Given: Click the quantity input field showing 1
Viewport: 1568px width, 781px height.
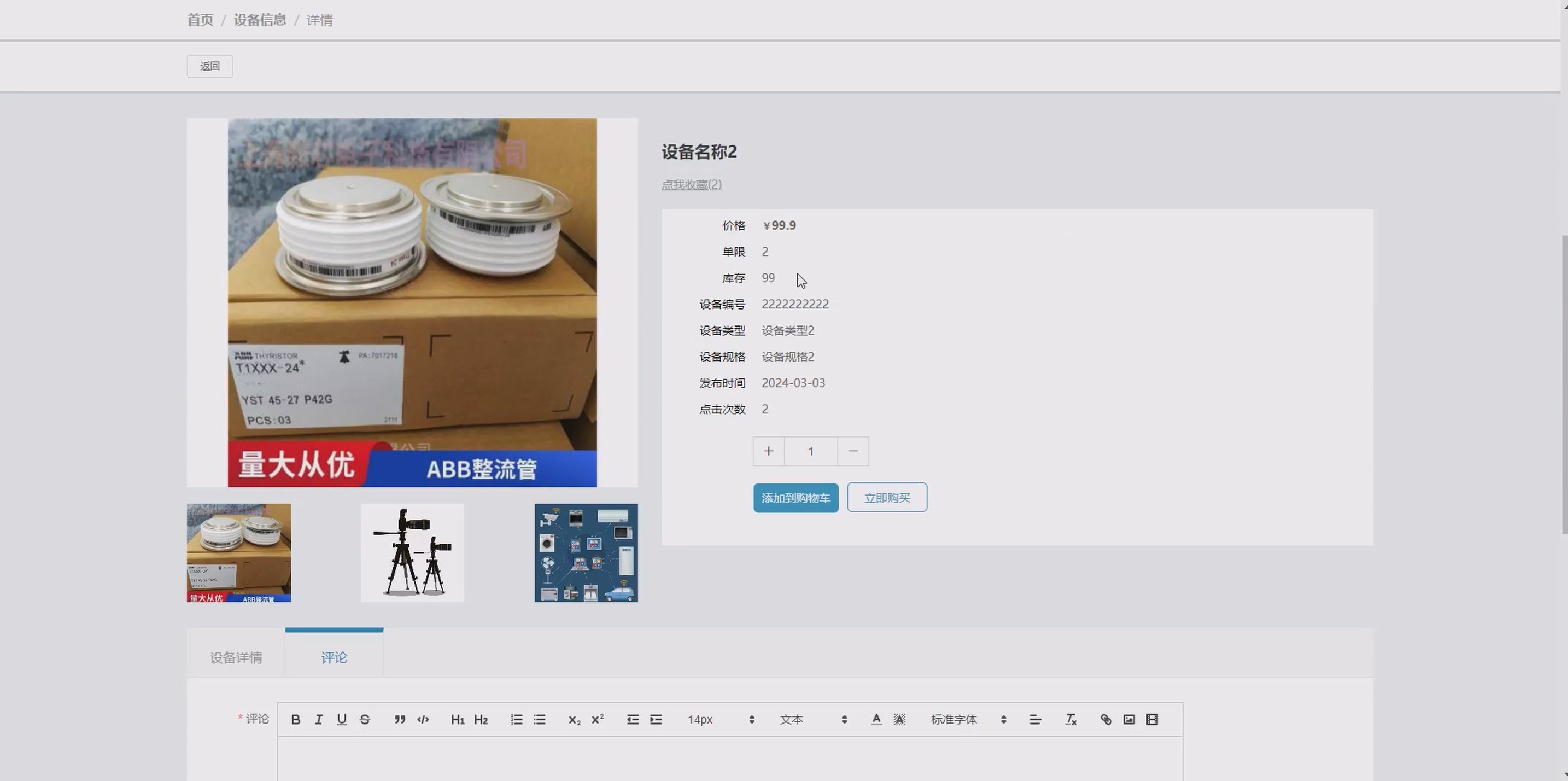Looking at the screenshot, I should coord(811,451).
